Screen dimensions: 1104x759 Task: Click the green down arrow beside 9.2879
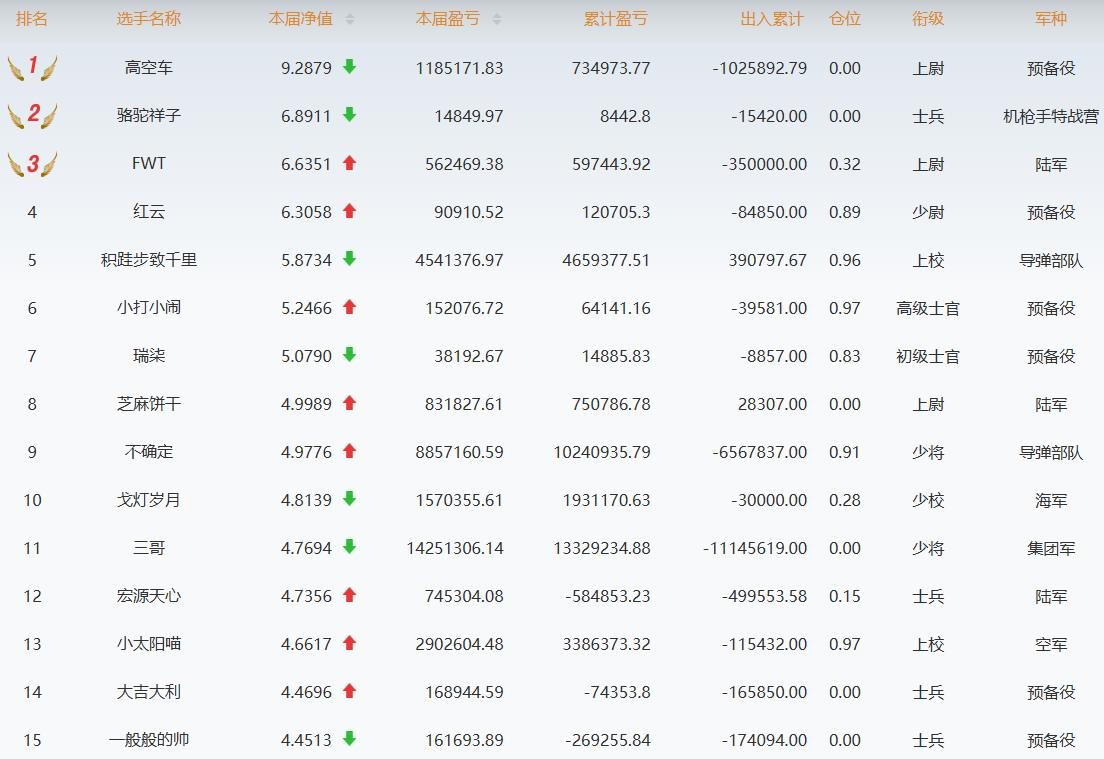tap(349, 67)
